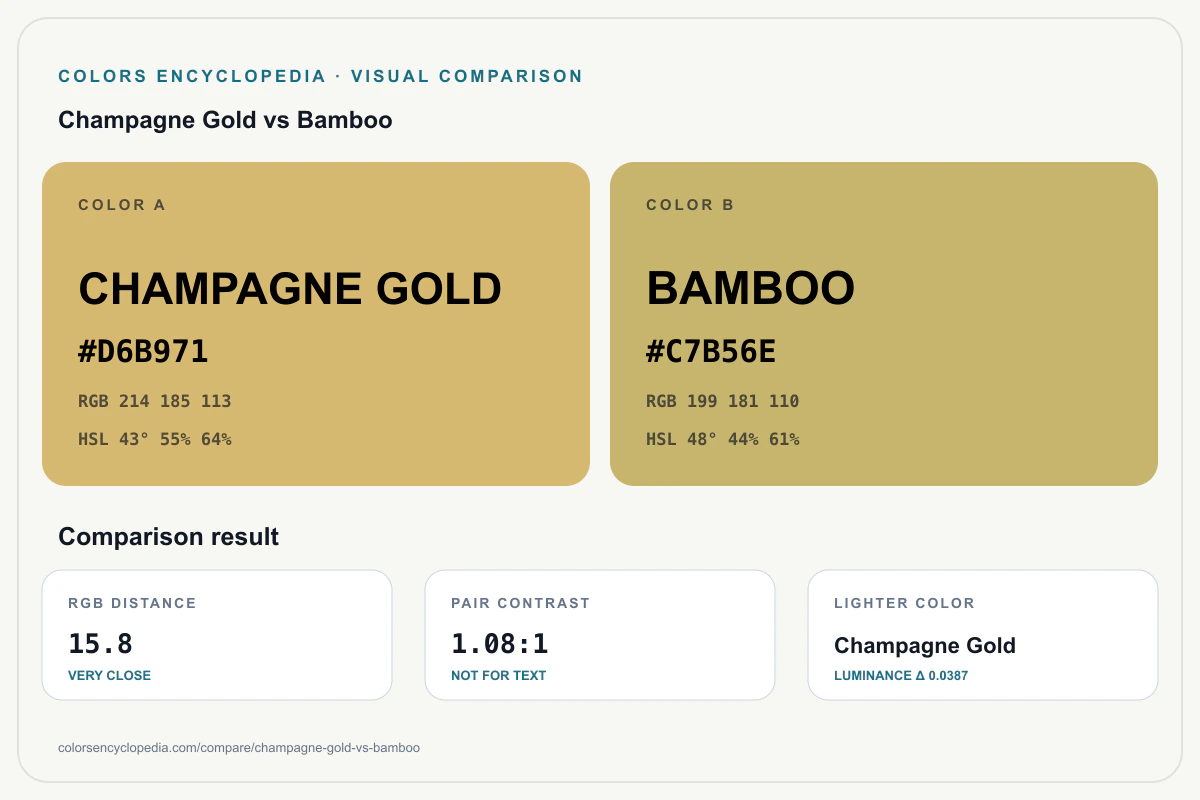Open the RGB Distance result card
Image resolution: width=1200 pixels, height=800 pixels.
[217, 635]
